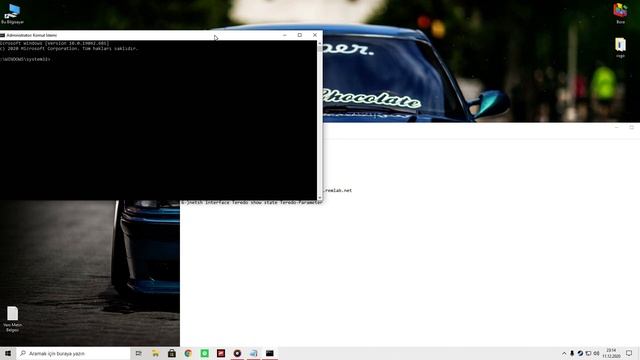The height and width of the screenshot is (360, 640).
Task: Click the taskbar search box
Action: click(x=73, y=353)
